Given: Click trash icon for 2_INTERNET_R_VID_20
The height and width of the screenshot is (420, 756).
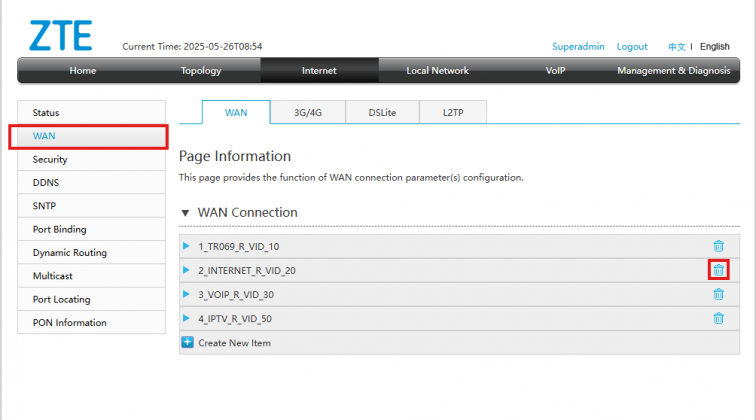Looking at the screenshot, I should [718, 270].
